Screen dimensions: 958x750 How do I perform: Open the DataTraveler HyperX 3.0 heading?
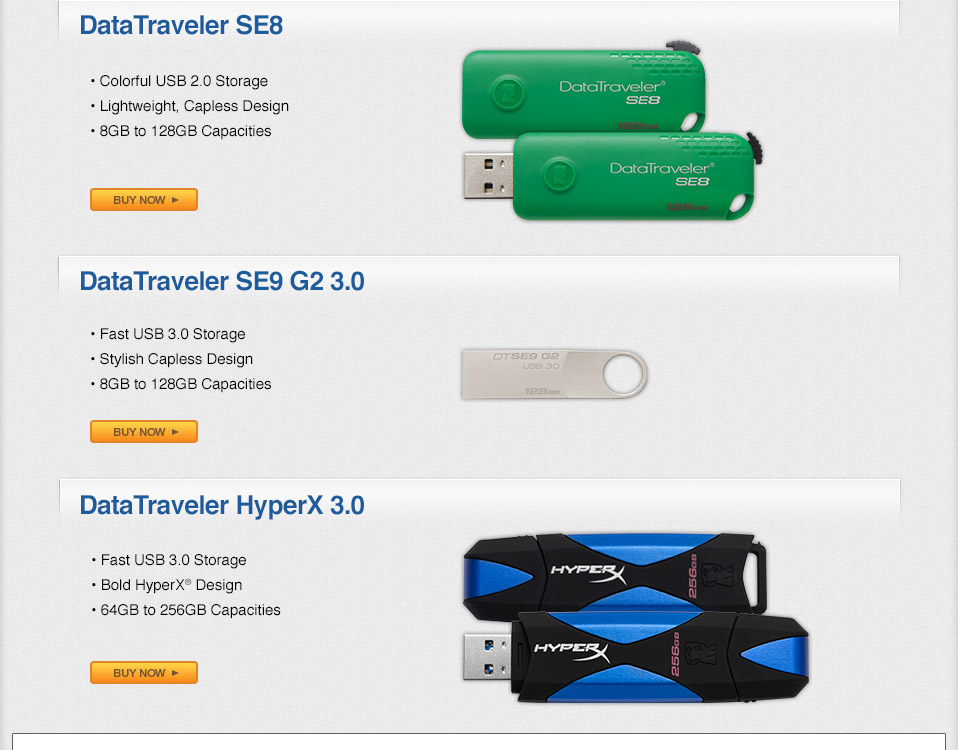(222, 506)
